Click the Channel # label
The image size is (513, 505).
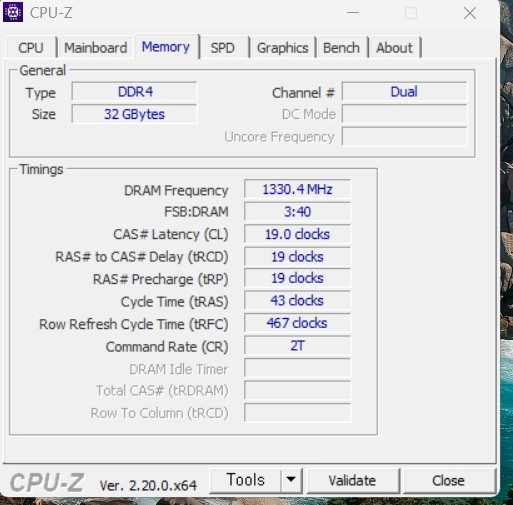(x=303, y=93)
